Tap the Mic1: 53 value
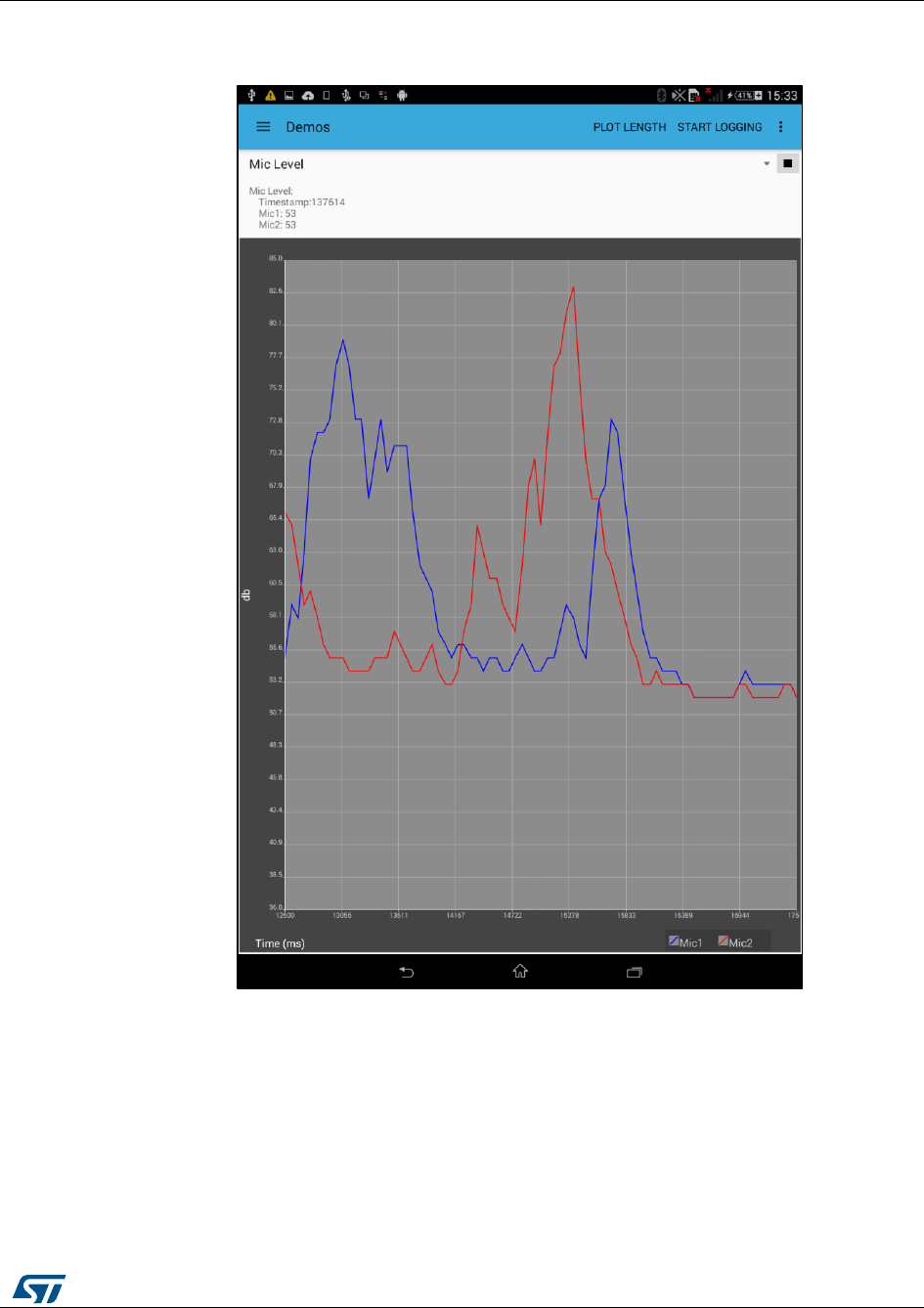 (277, 213)
